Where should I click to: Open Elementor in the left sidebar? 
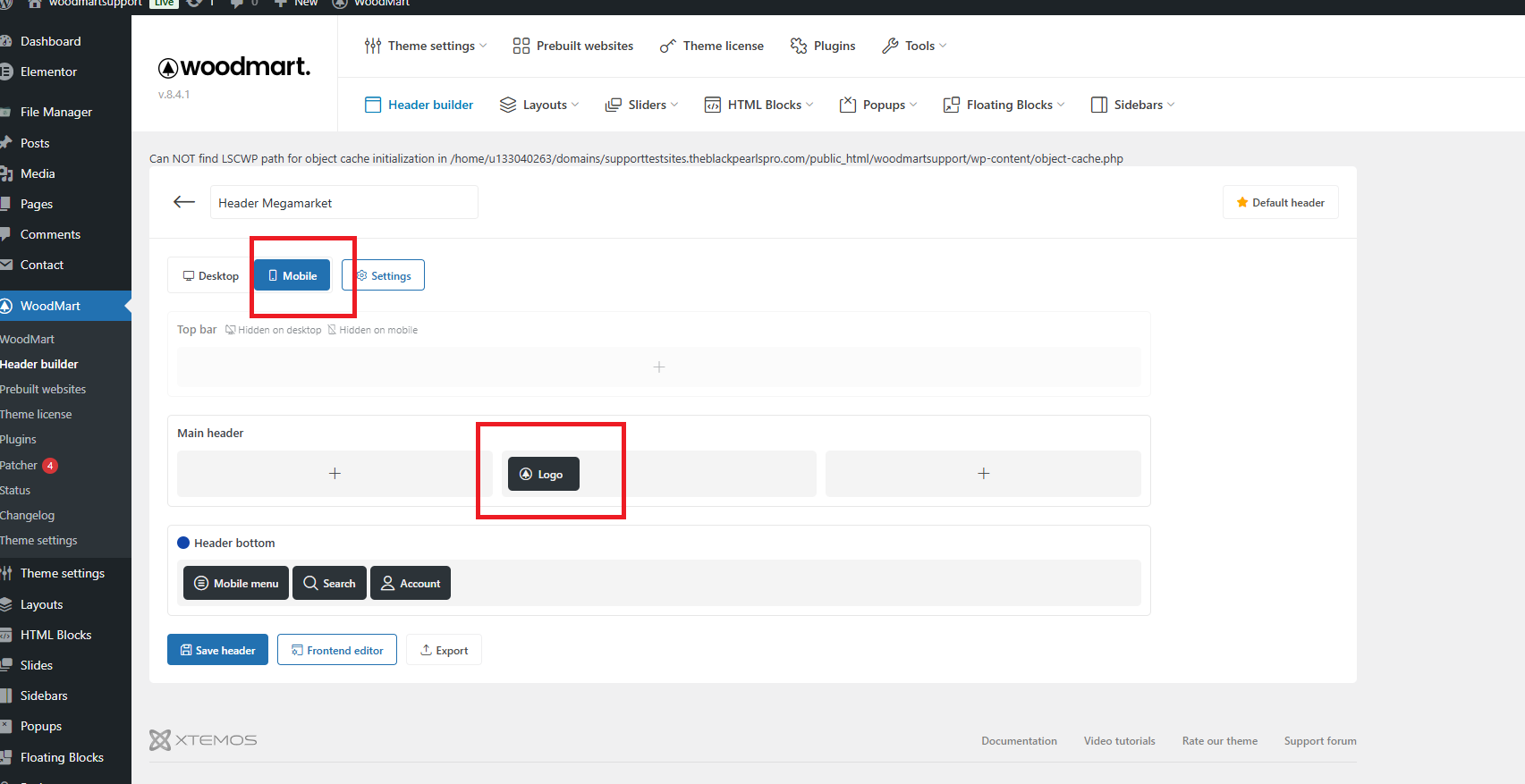coord(48,72)
